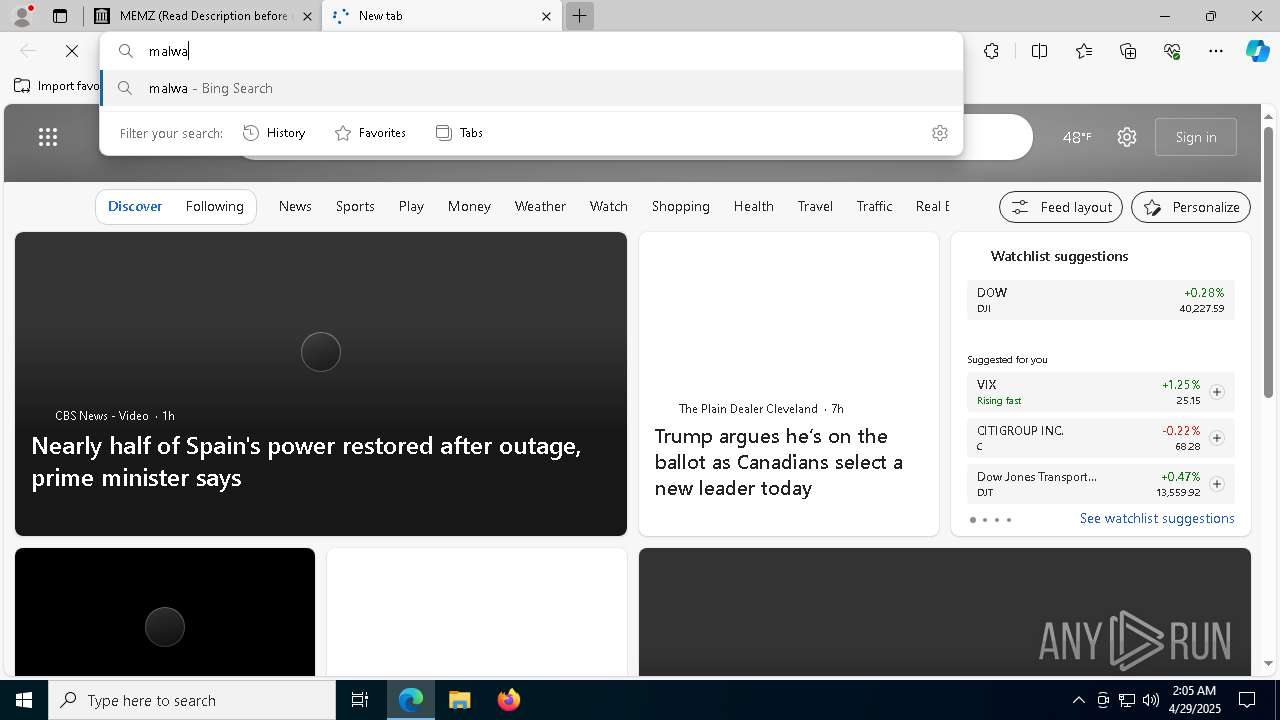The height and width of the screenshot is (720, 1280).
Task: Open the Microsoft apps grid launcher
Action: (x=48, y=137)
